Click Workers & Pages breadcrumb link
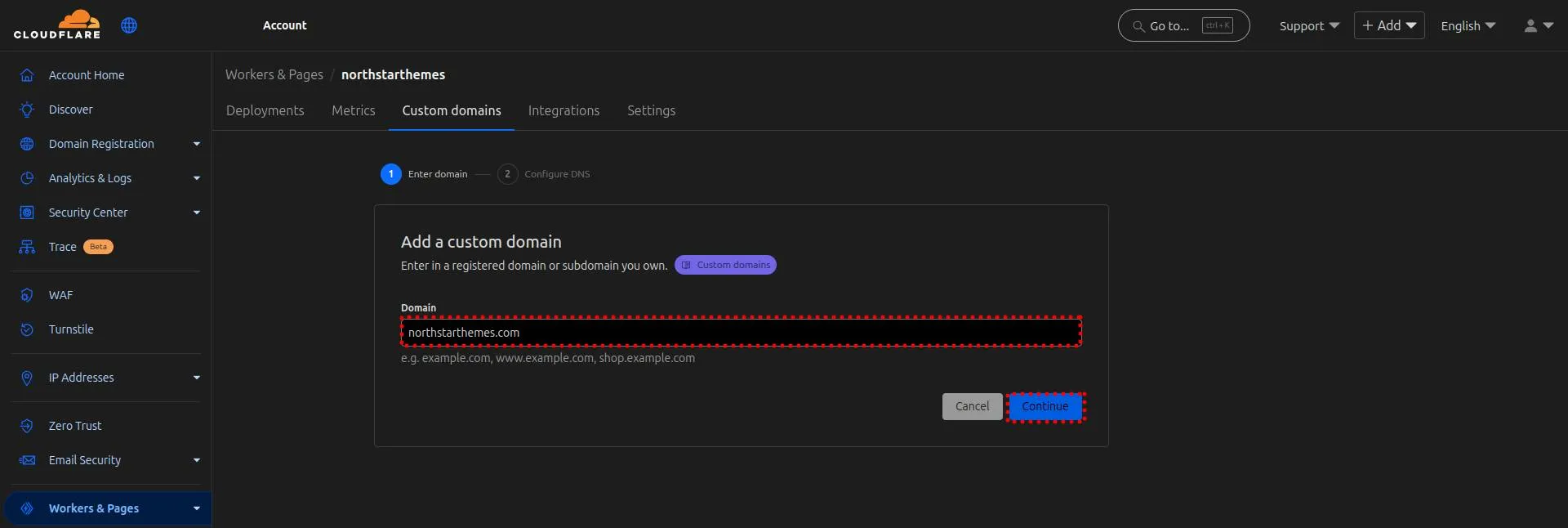This screenshot has width=1568, height=528. 274,74
